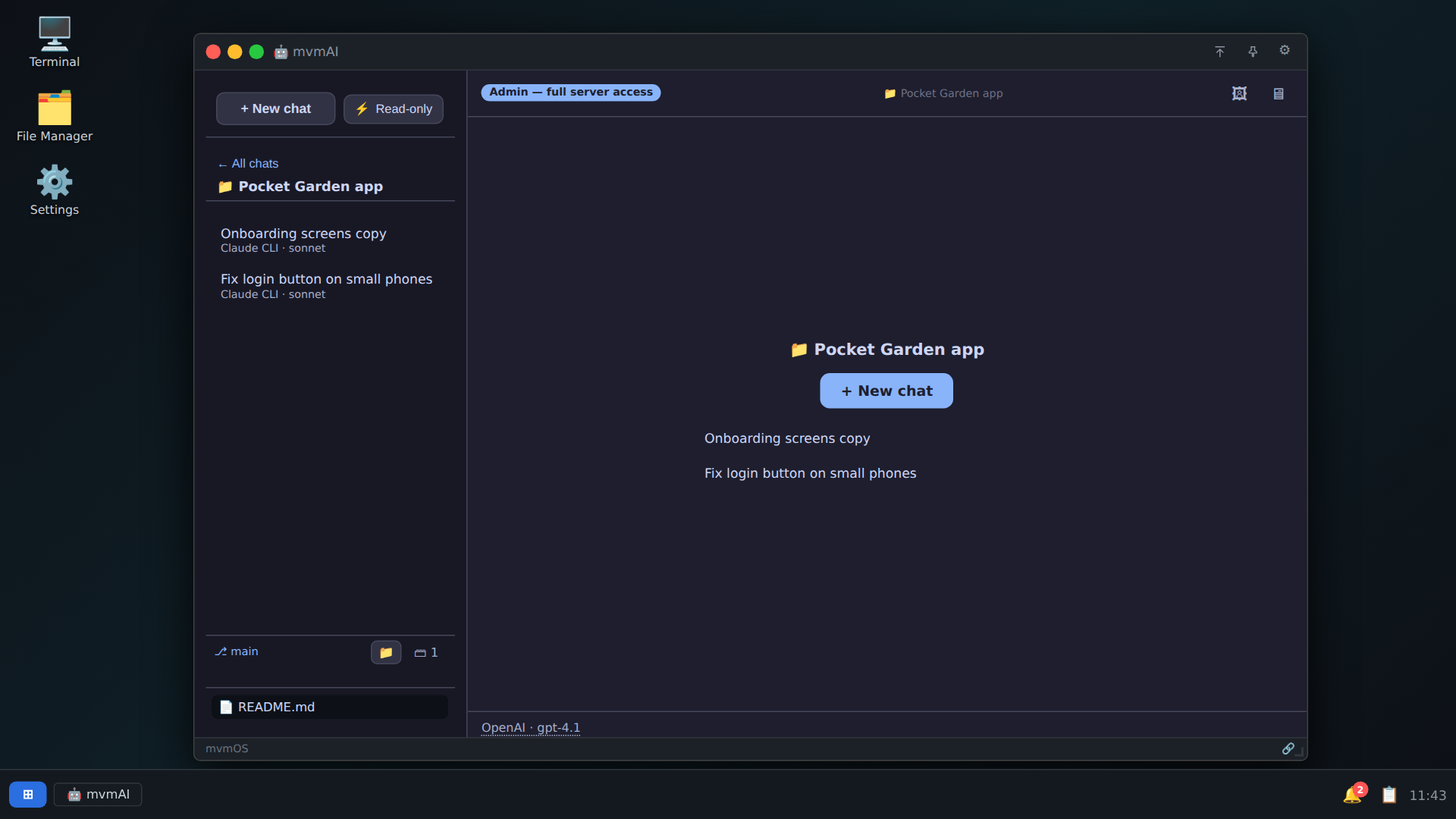Open the Terminal desktop icon
The image size is (1456, 819).
click(55, 42)
